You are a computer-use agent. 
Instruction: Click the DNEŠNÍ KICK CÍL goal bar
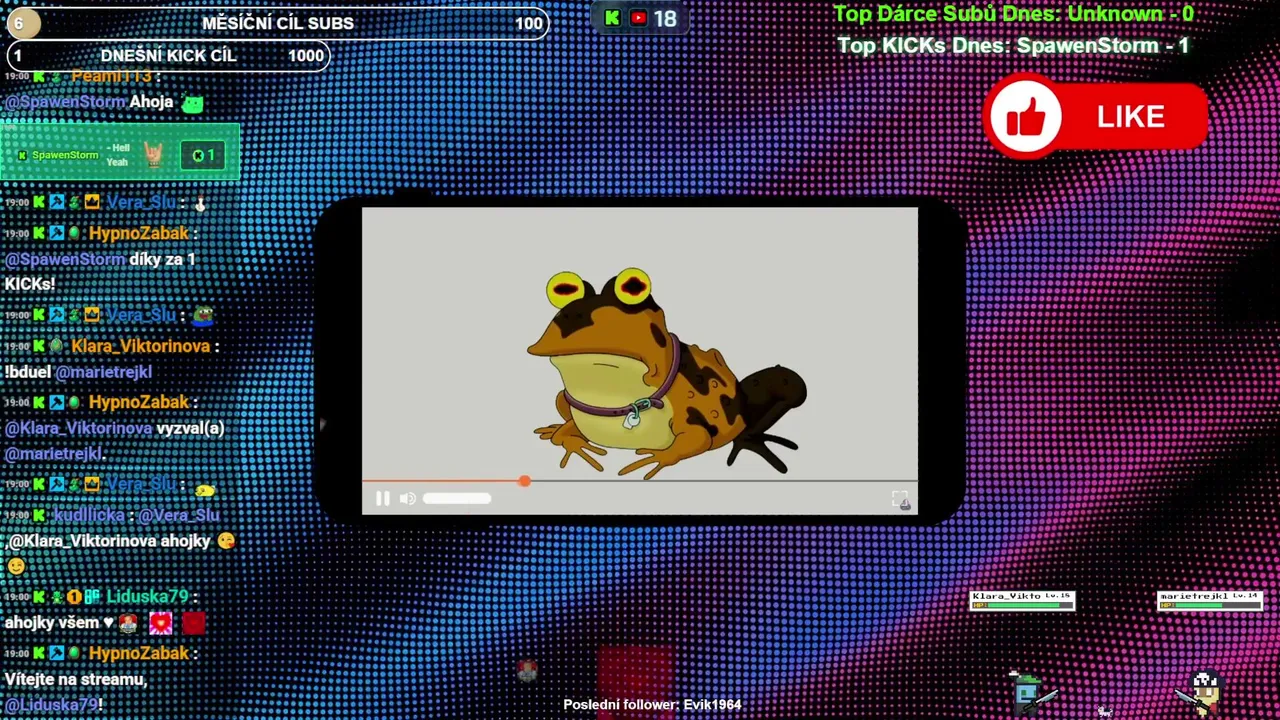(x=168, y=56)
